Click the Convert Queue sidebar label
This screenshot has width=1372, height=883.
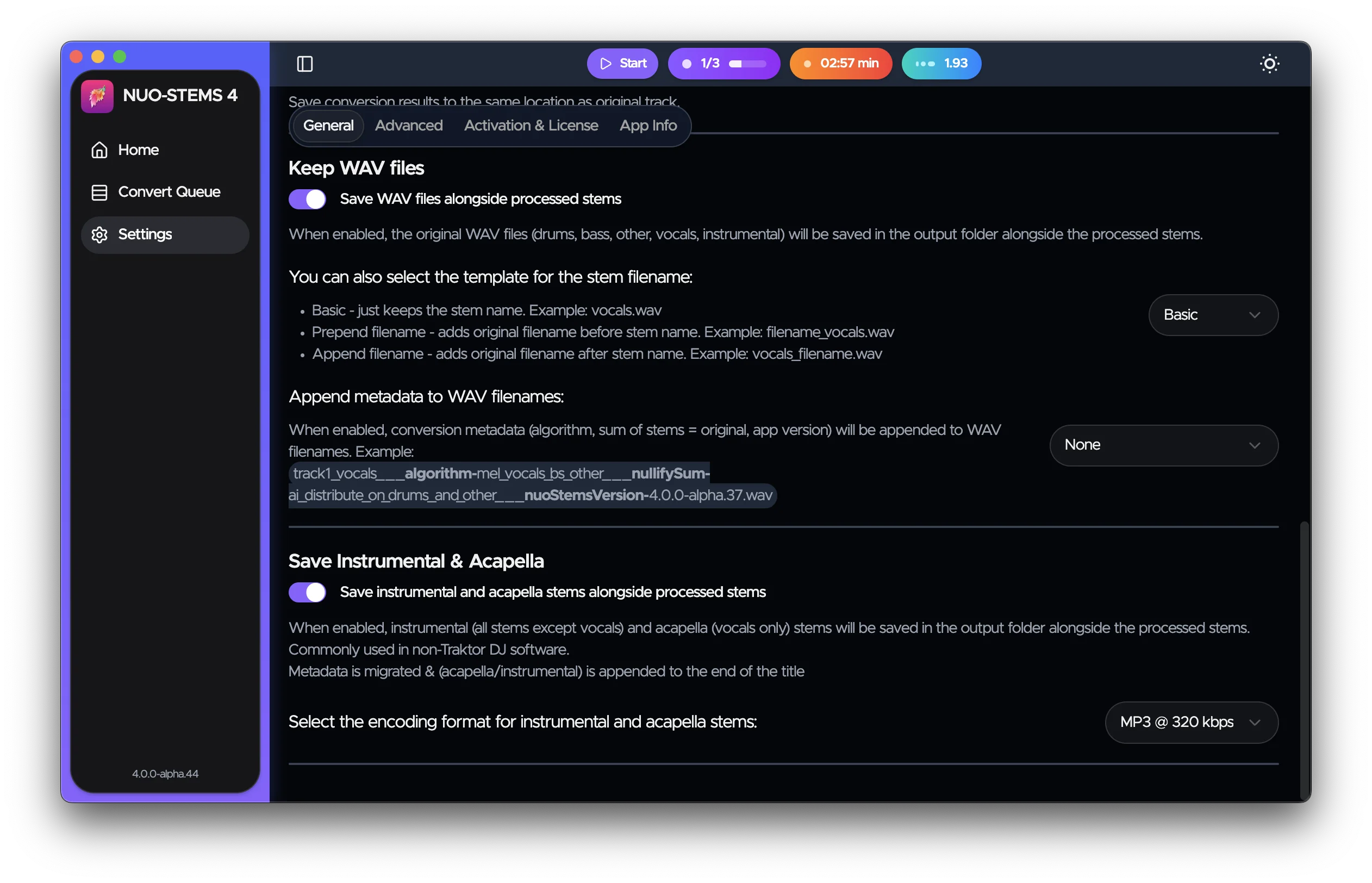169,192
